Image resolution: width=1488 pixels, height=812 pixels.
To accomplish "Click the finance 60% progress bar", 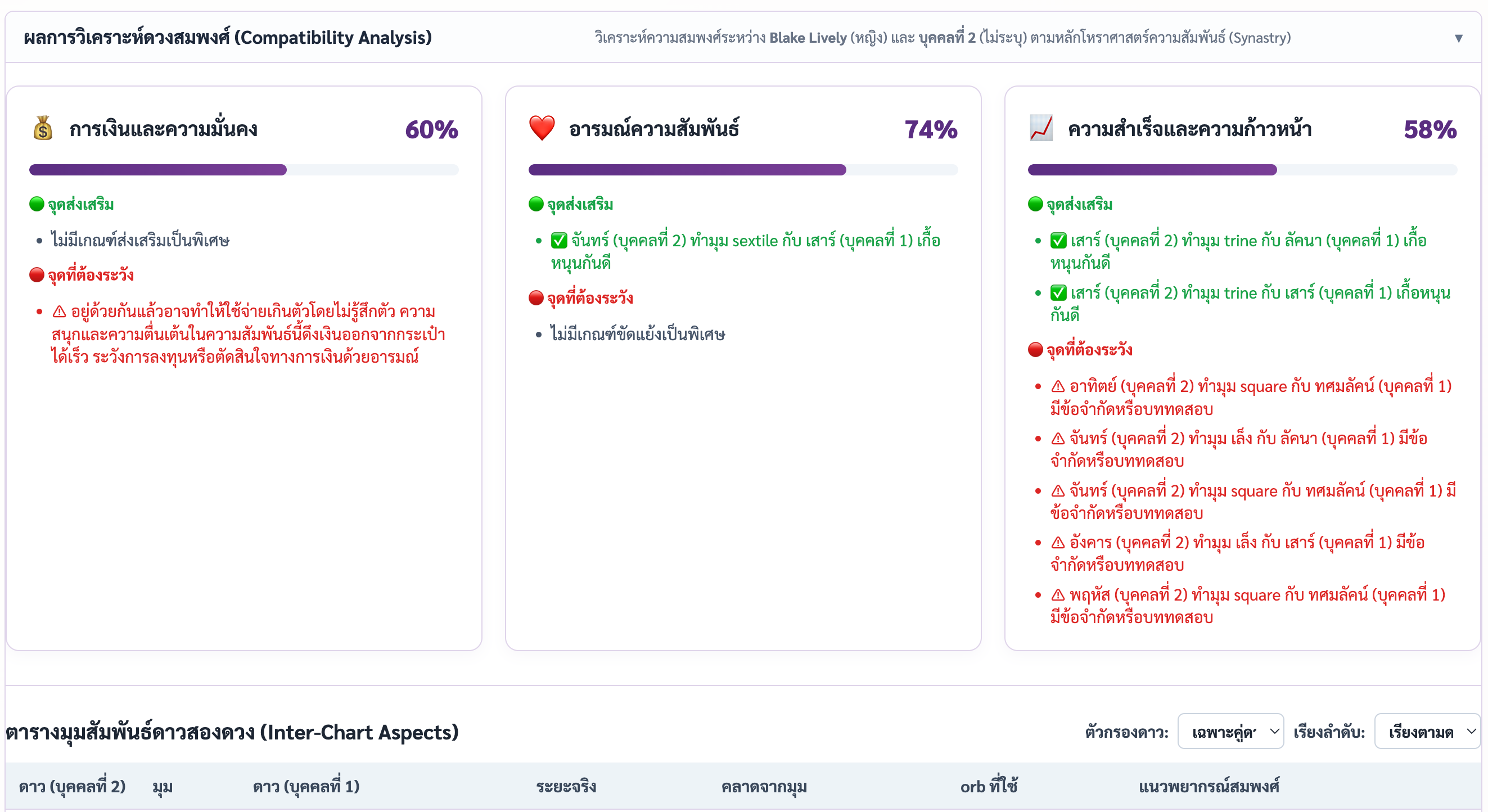I will 244,170.
